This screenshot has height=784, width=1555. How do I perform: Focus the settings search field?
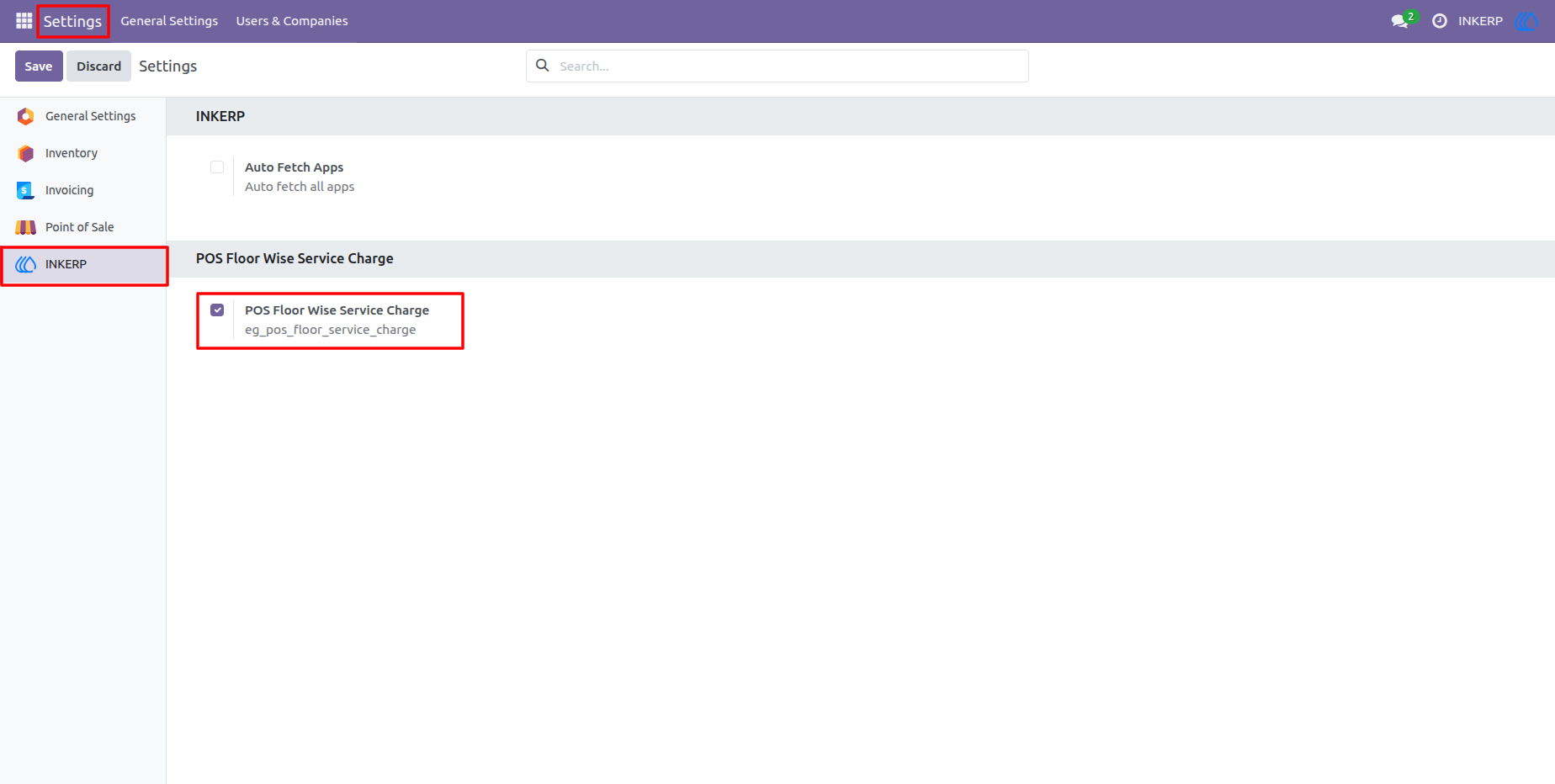click(x=777, y=66)
